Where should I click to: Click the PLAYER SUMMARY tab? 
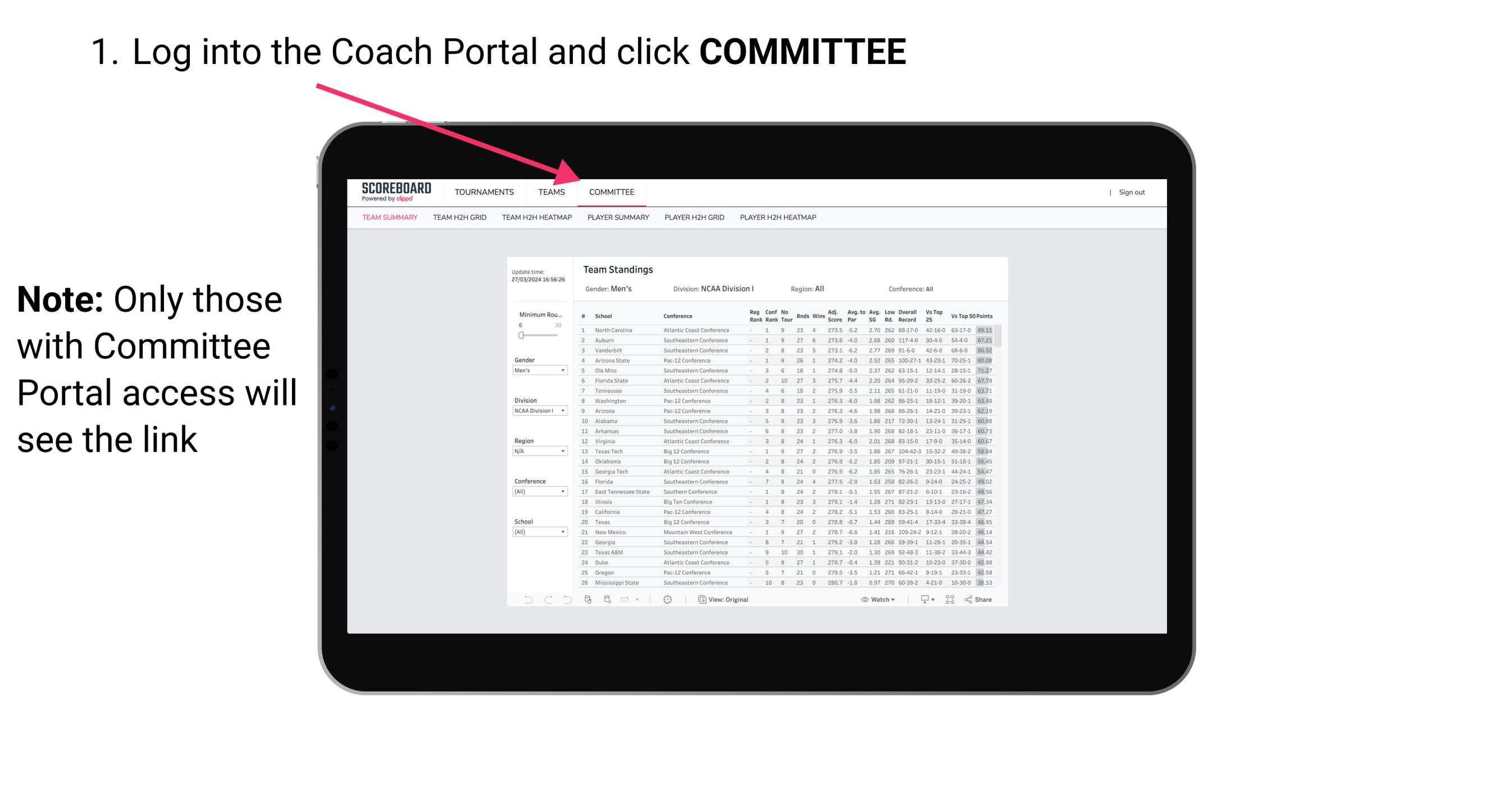(x=617, y=218)
